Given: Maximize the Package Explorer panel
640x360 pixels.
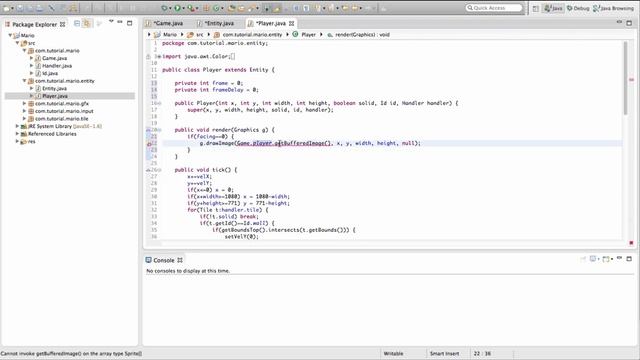Looking at the screenshot, I should [x=129, y=23].
